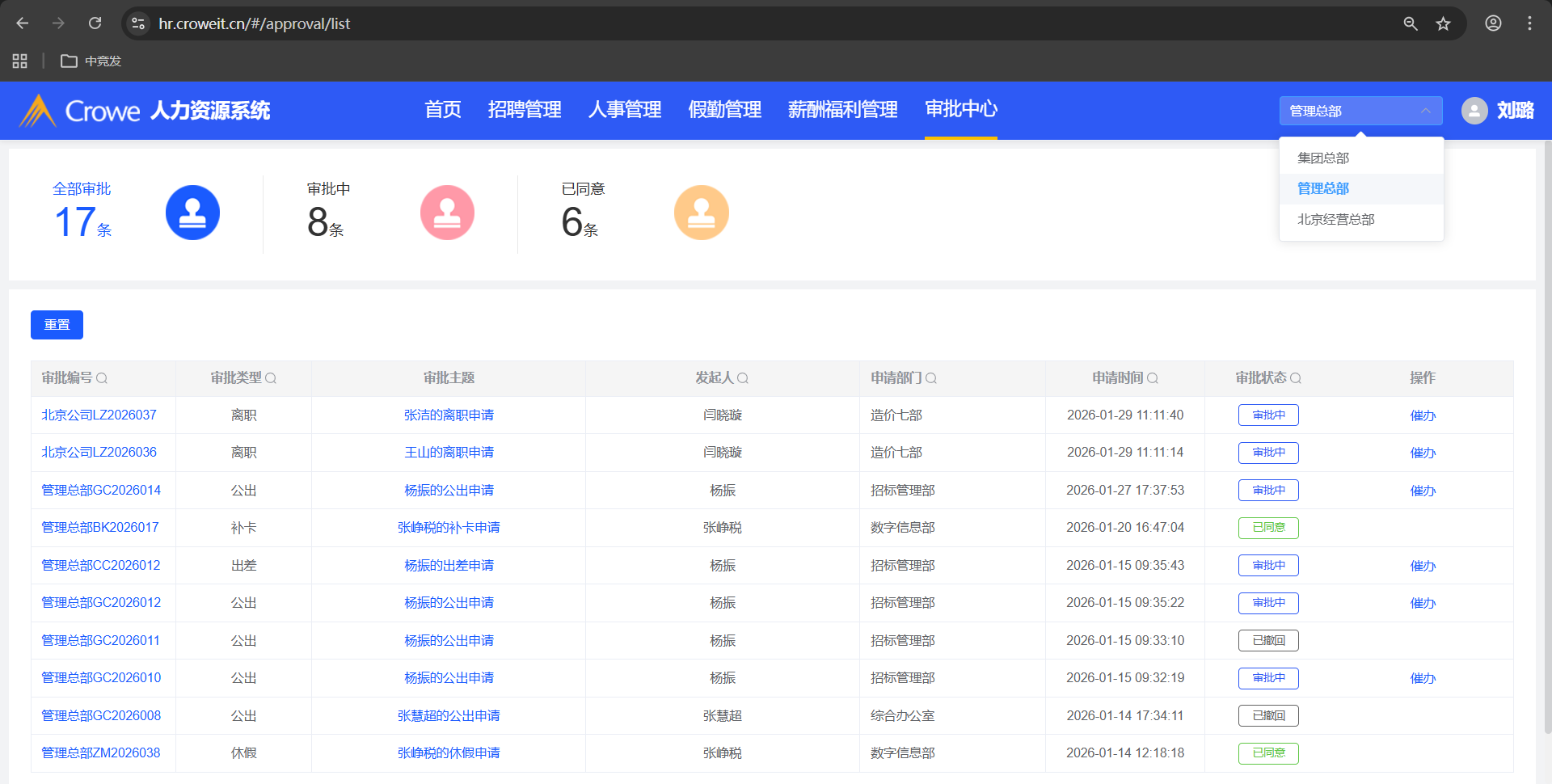1552x784 pixels.
Task: Open the 招聘管理 navigation menu
Action: click(525, 110)
